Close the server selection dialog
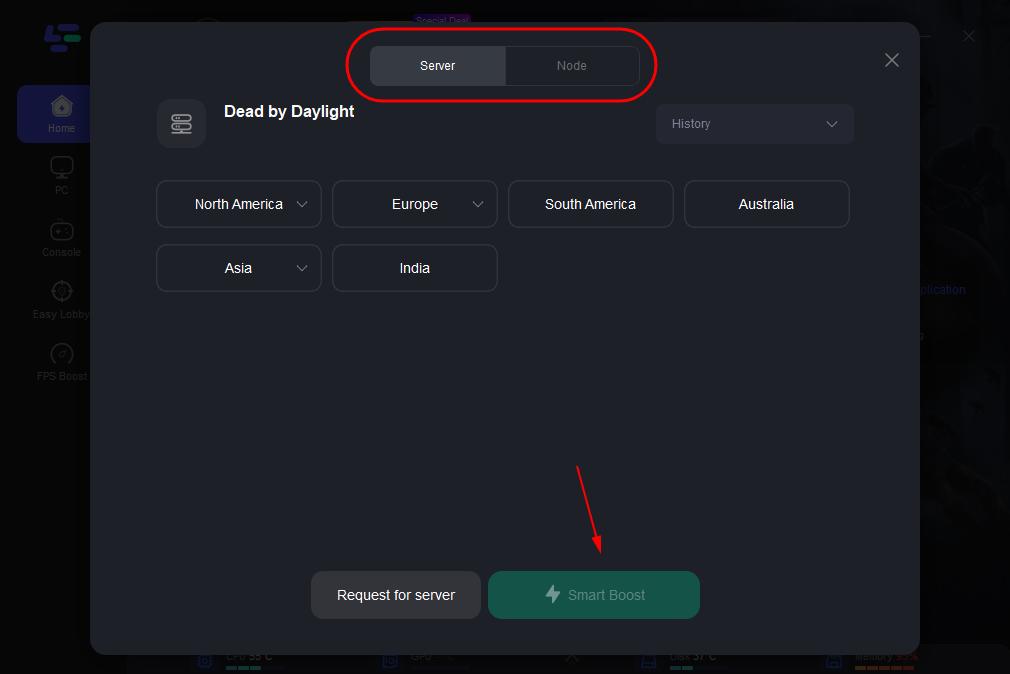The width and height of the screenshot is (1010, 674). coord(892,60)
